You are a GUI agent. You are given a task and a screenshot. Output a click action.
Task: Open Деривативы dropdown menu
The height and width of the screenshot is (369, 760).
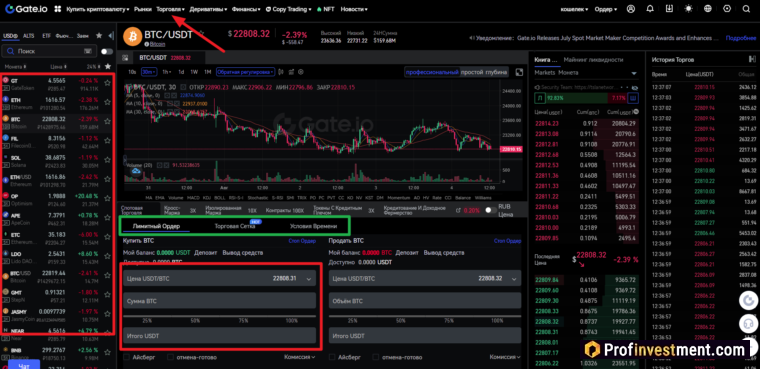(x=208, y=9)
